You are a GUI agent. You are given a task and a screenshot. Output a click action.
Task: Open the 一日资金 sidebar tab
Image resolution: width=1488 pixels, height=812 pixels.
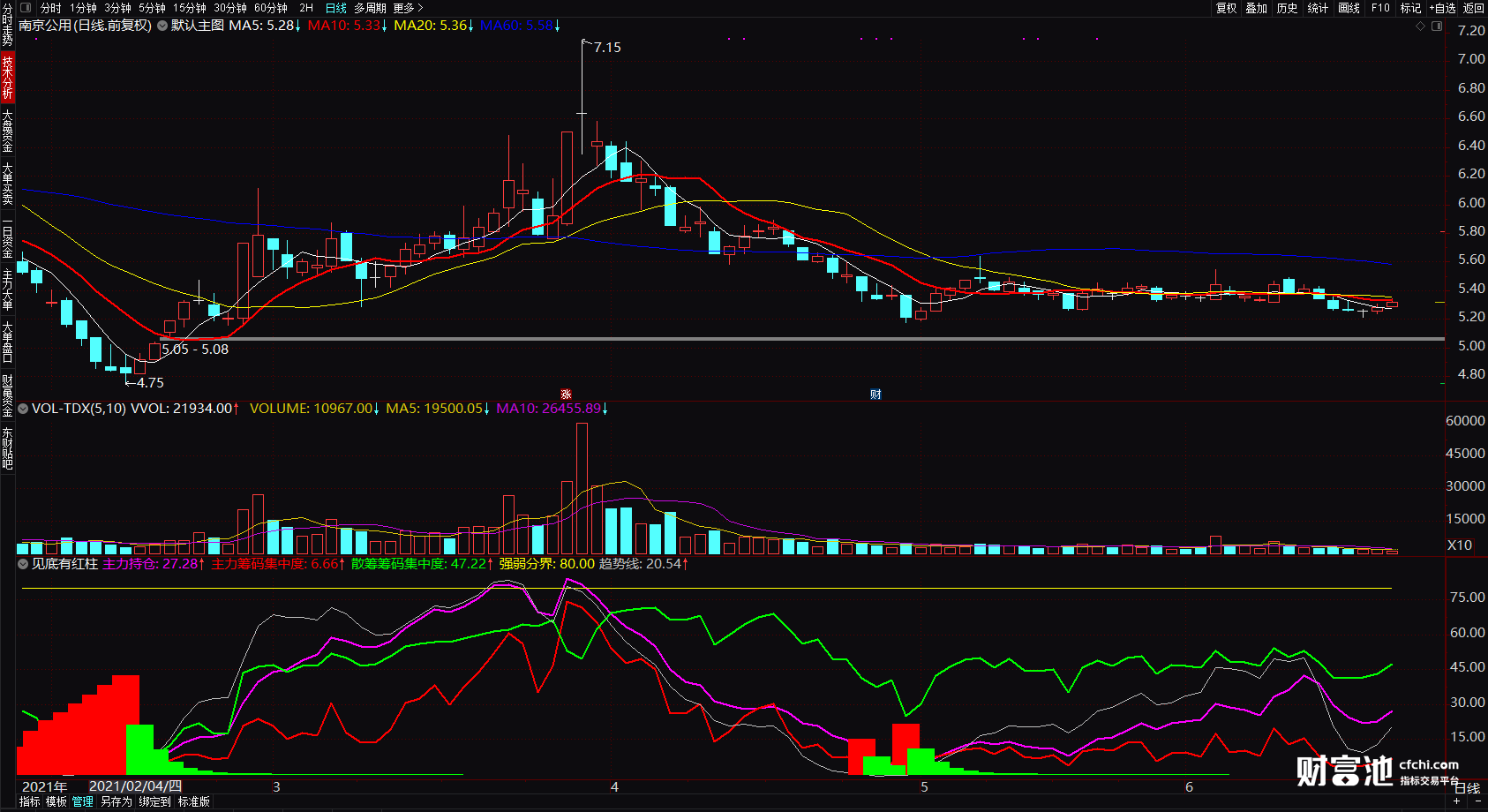coord(7,237)
